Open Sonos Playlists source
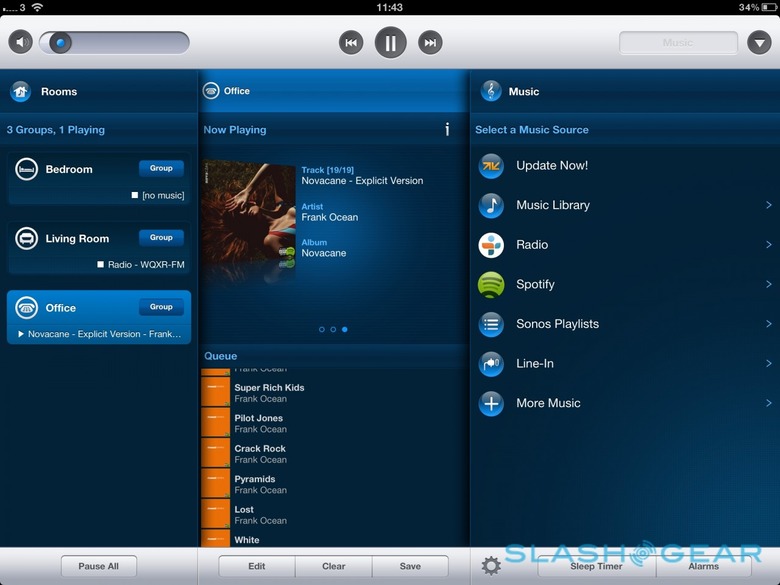 [625, 324]
